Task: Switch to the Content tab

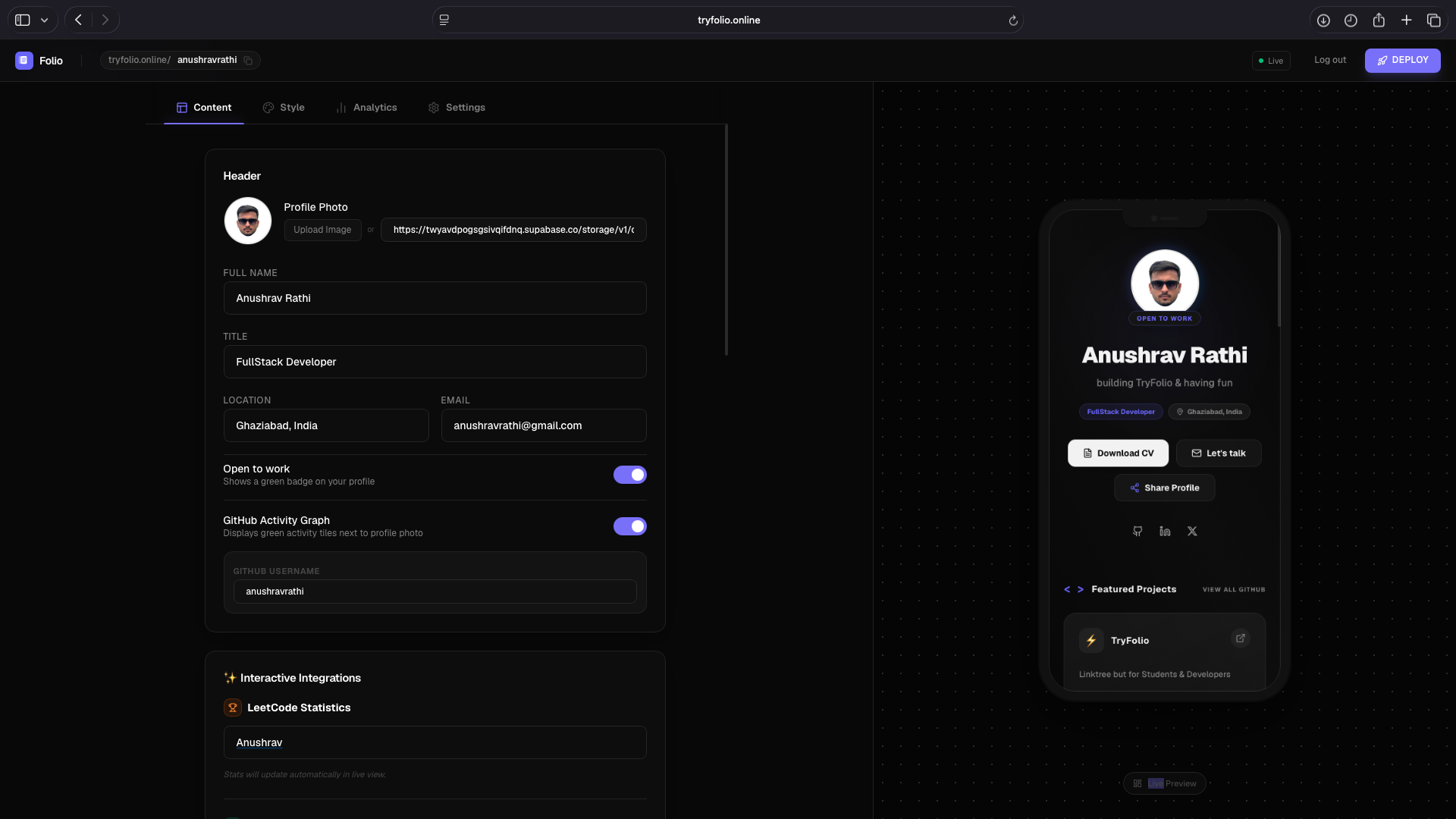Action: (x=204, y=108)
